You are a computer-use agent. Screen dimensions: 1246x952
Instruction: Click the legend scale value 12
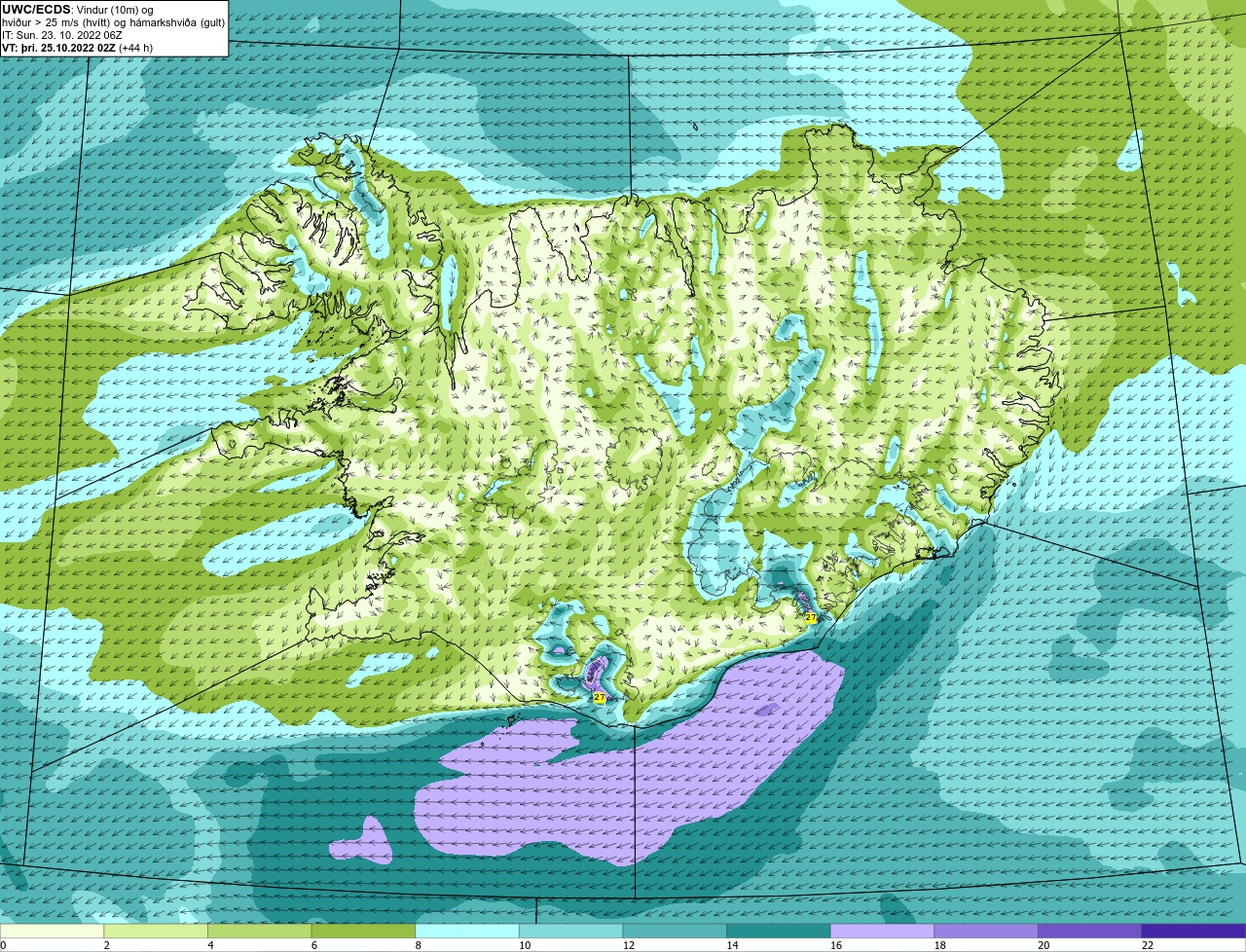[x=629, y=945]
